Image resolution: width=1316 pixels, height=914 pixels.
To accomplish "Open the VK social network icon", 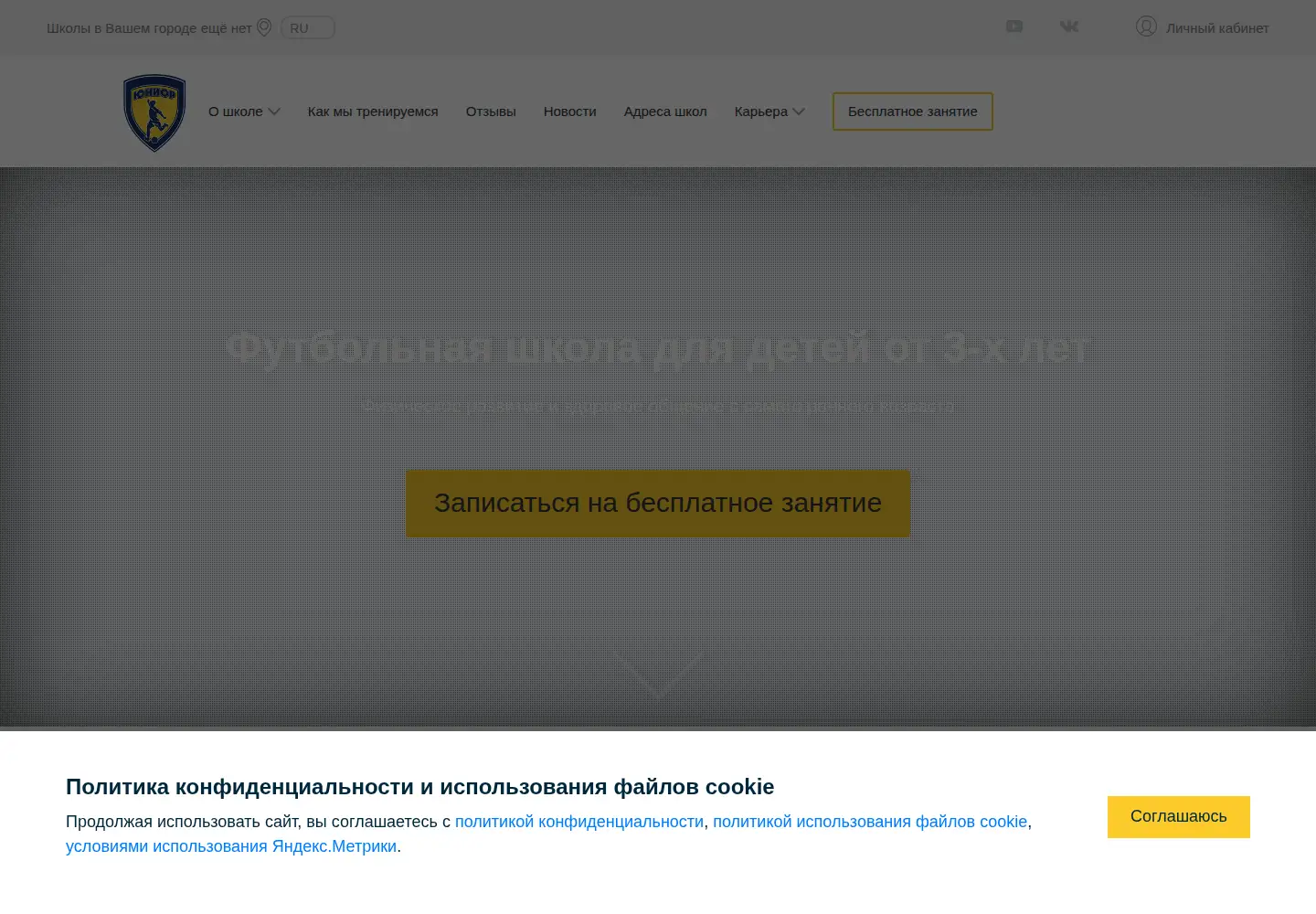I will tap(1069, 27).
